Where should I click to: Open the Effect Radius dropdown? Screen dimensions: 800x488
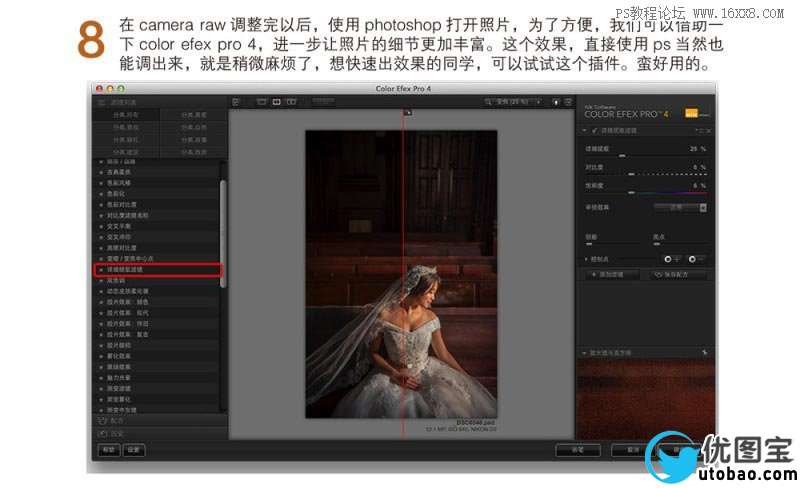[681, 207]
